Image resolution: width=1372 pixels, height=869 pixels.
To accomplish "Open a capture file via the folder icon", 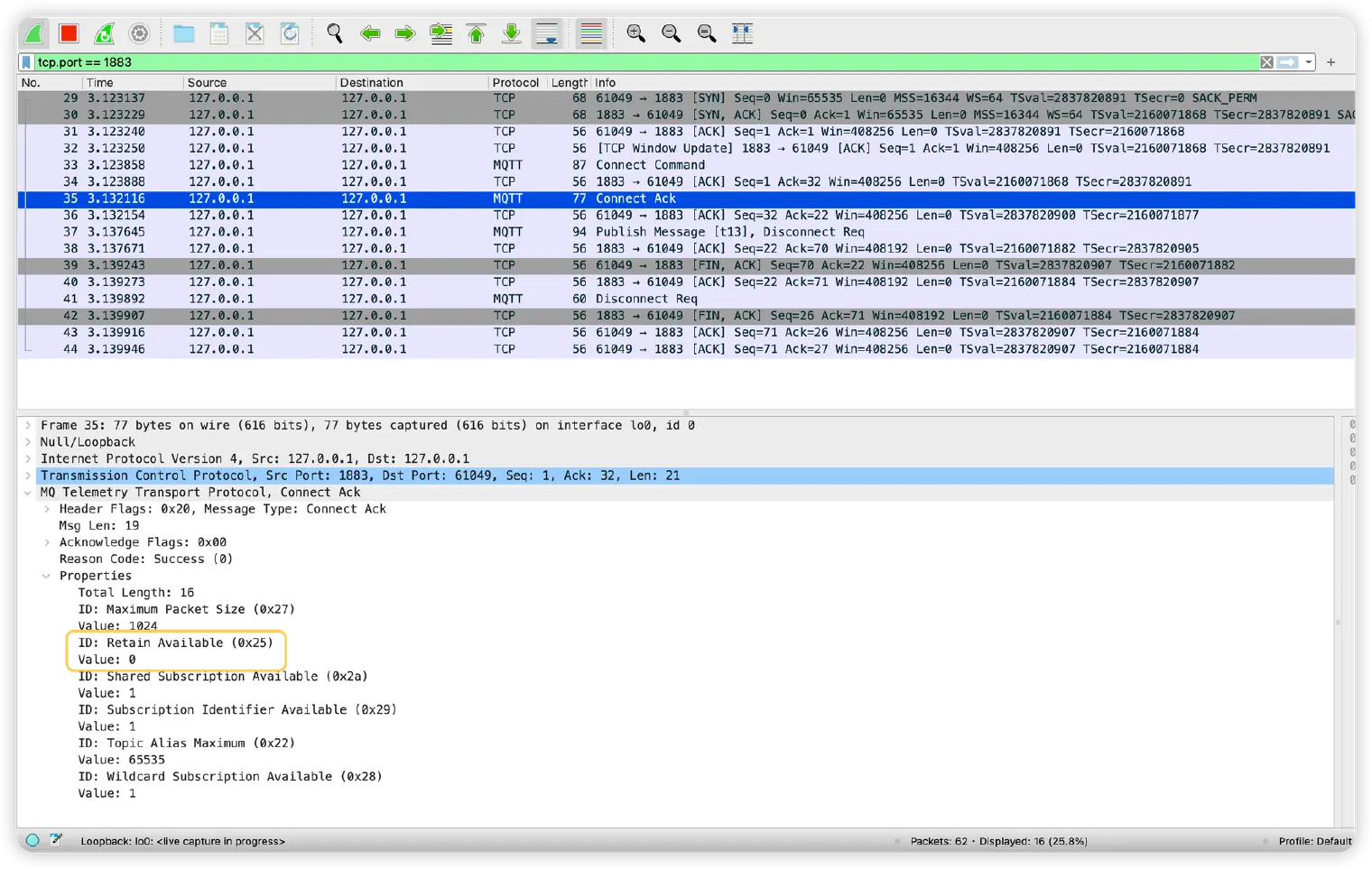I will (183, 33).
